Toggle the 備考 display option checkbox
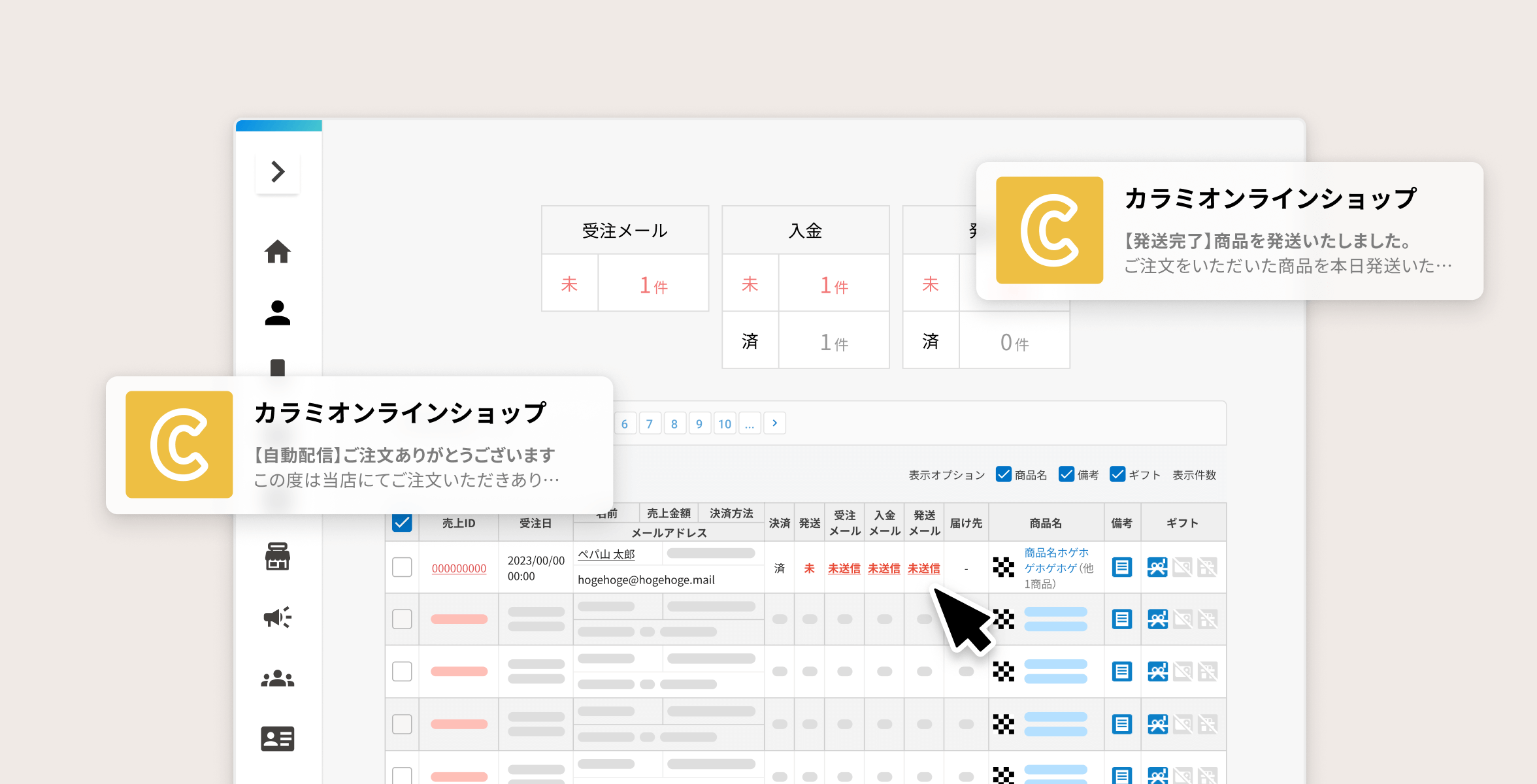 (x=1066, y=474)
